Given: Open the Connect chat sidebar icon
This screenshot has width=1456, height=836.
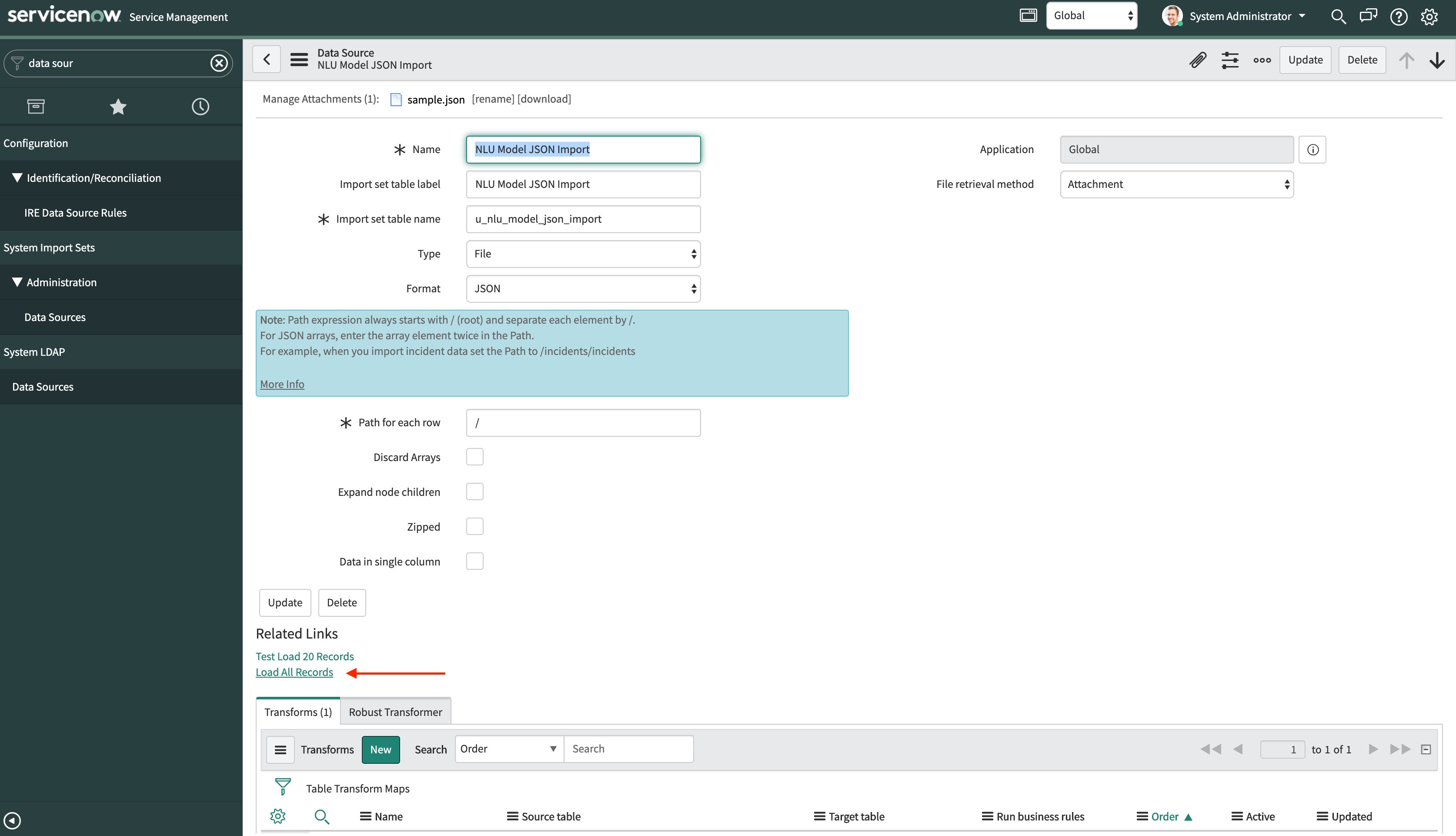Looking at the screenshot, I should coord(1368,16).
